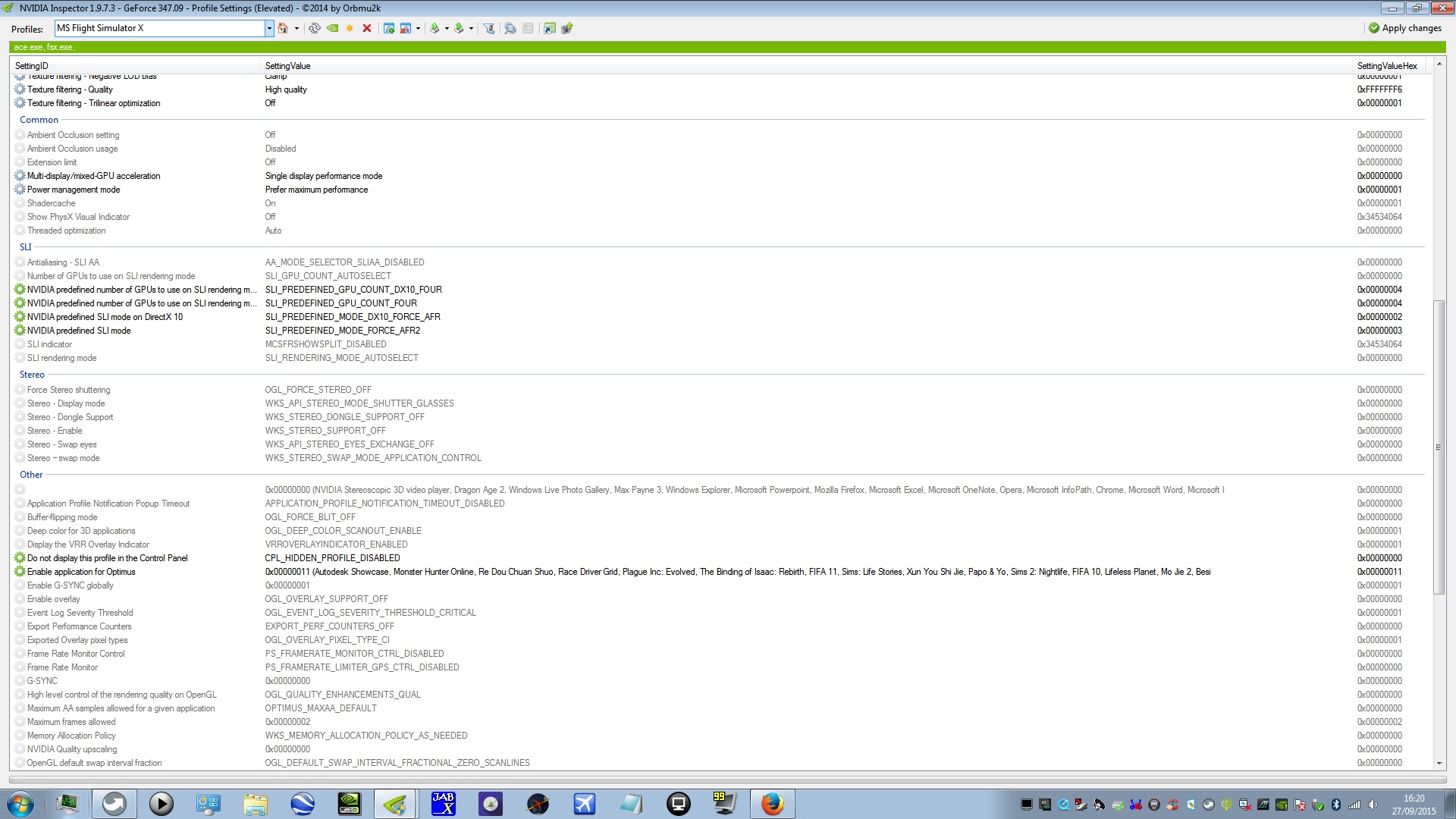Open the Profiles combo box dropdown arrow
1456x819 pixels.
[269, 28]
